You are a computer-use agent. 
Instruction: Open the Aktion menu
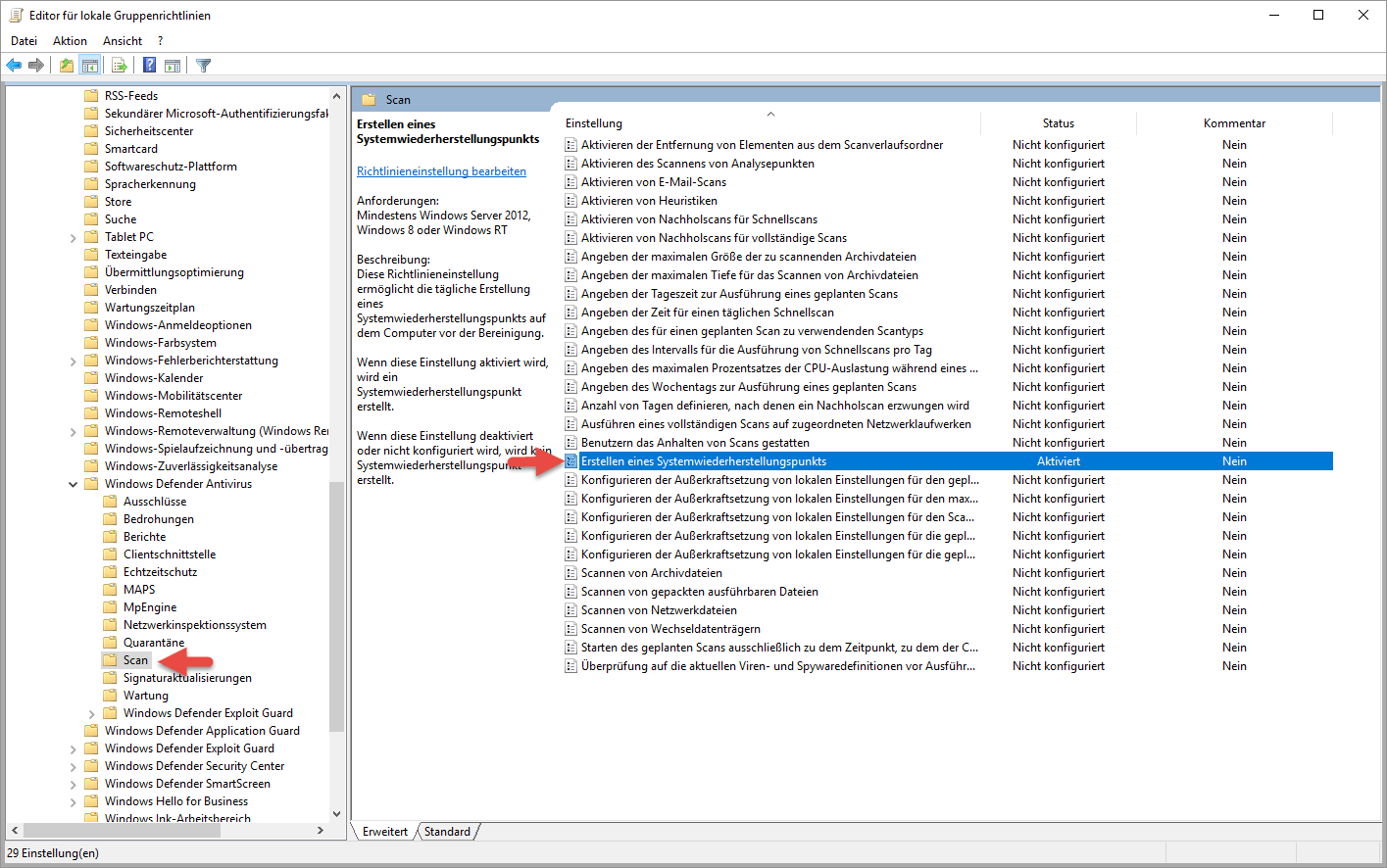pyautogui.click(x=70, y=41)
